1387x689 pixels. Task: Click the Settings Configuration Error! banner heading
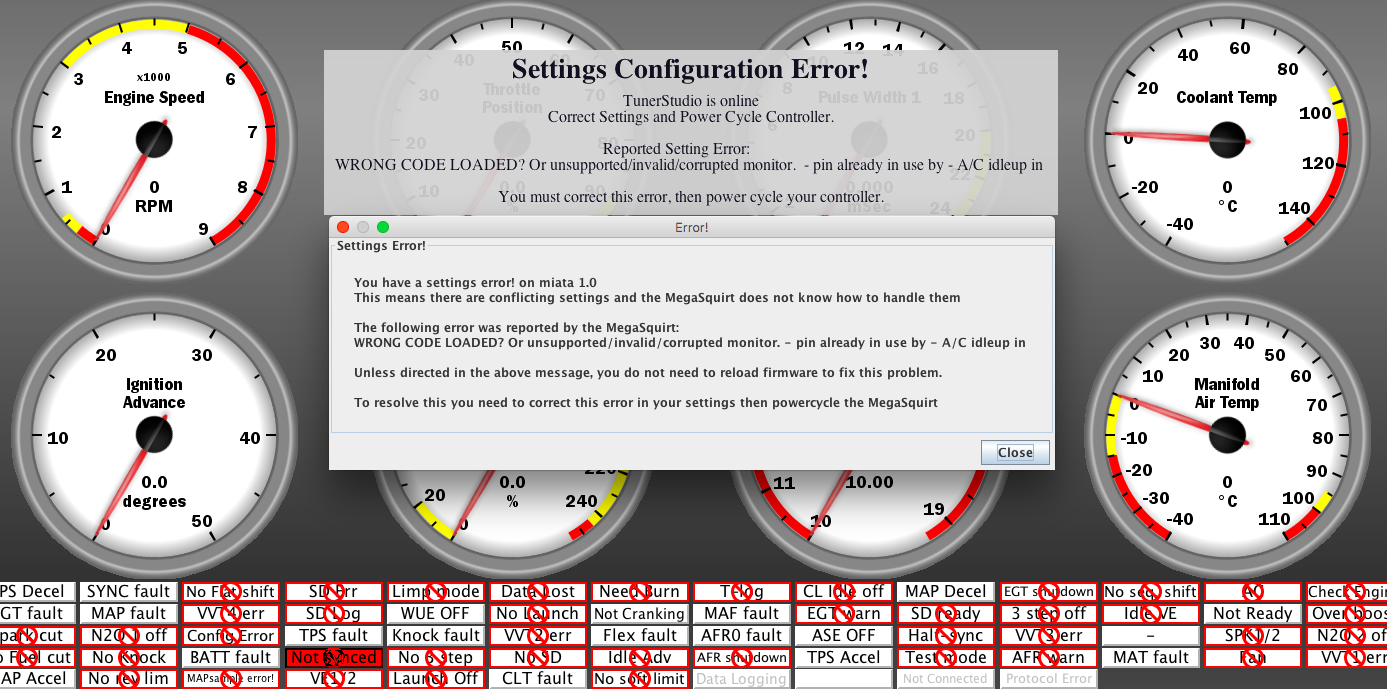pyautogui.click(x=690, y=69)
